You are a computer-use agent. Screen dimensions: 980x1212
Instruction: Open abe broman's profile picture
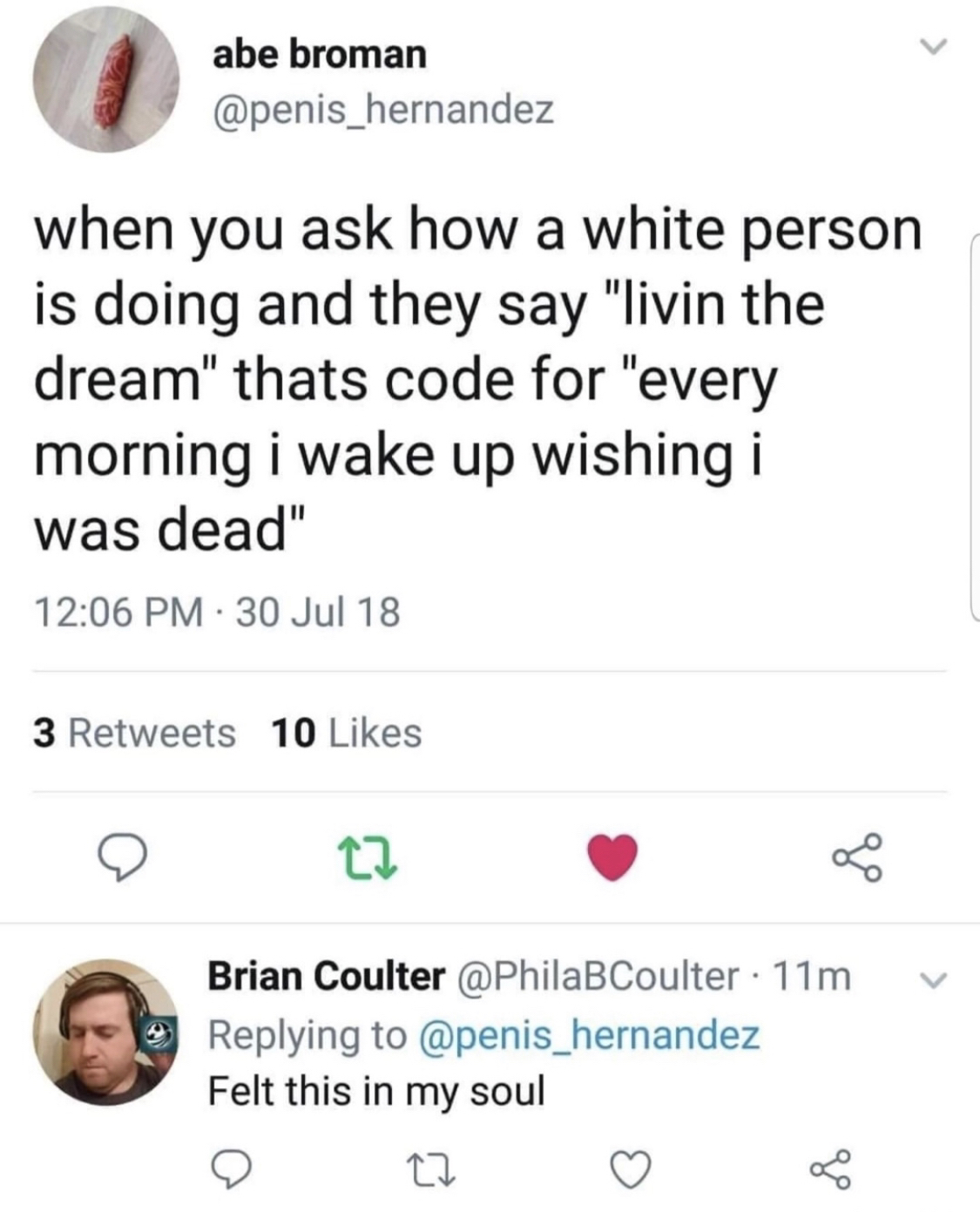(x=106, y=79)
